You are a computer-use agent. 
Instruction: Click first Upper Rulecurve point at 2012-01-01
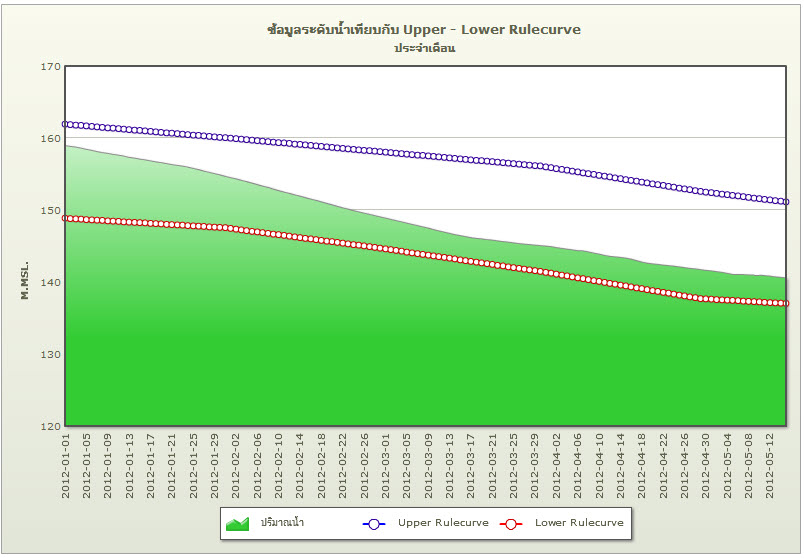click(65, 124)
